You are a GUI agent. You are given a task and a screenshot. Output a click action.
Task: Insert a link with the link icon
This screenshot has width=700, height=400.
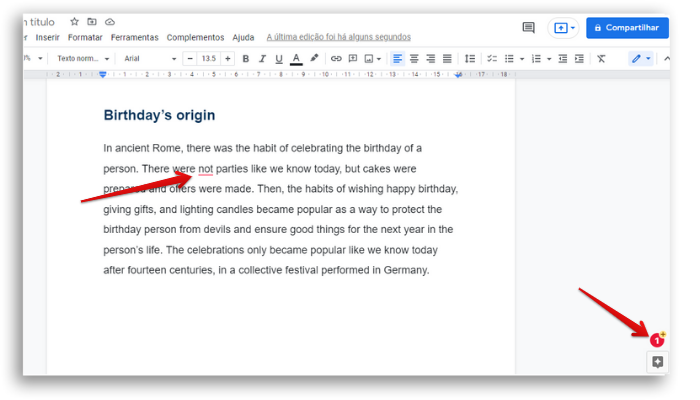click(x=336, y=58)
